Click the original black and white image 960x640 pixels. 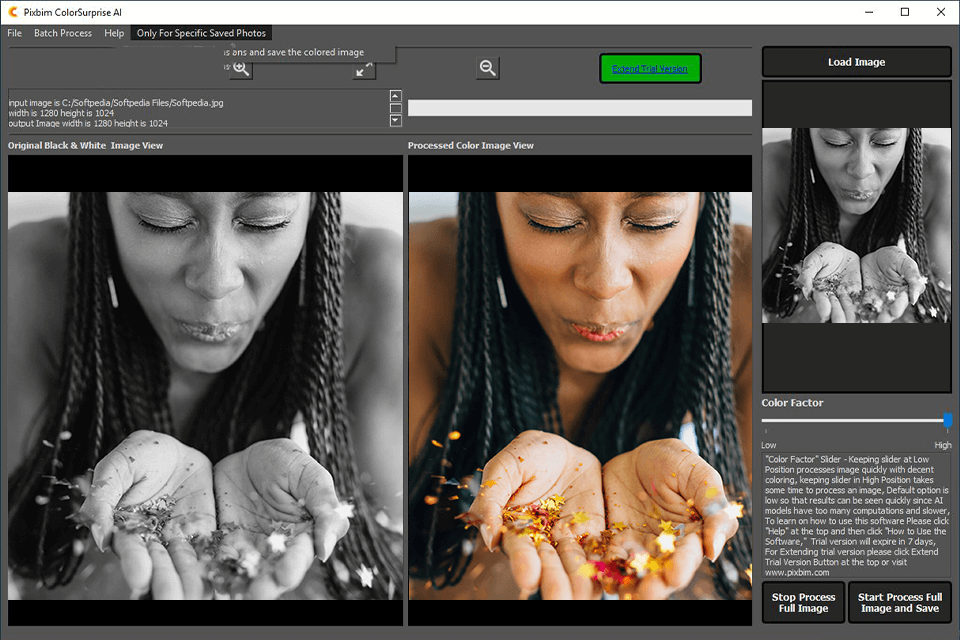[205, 396]
